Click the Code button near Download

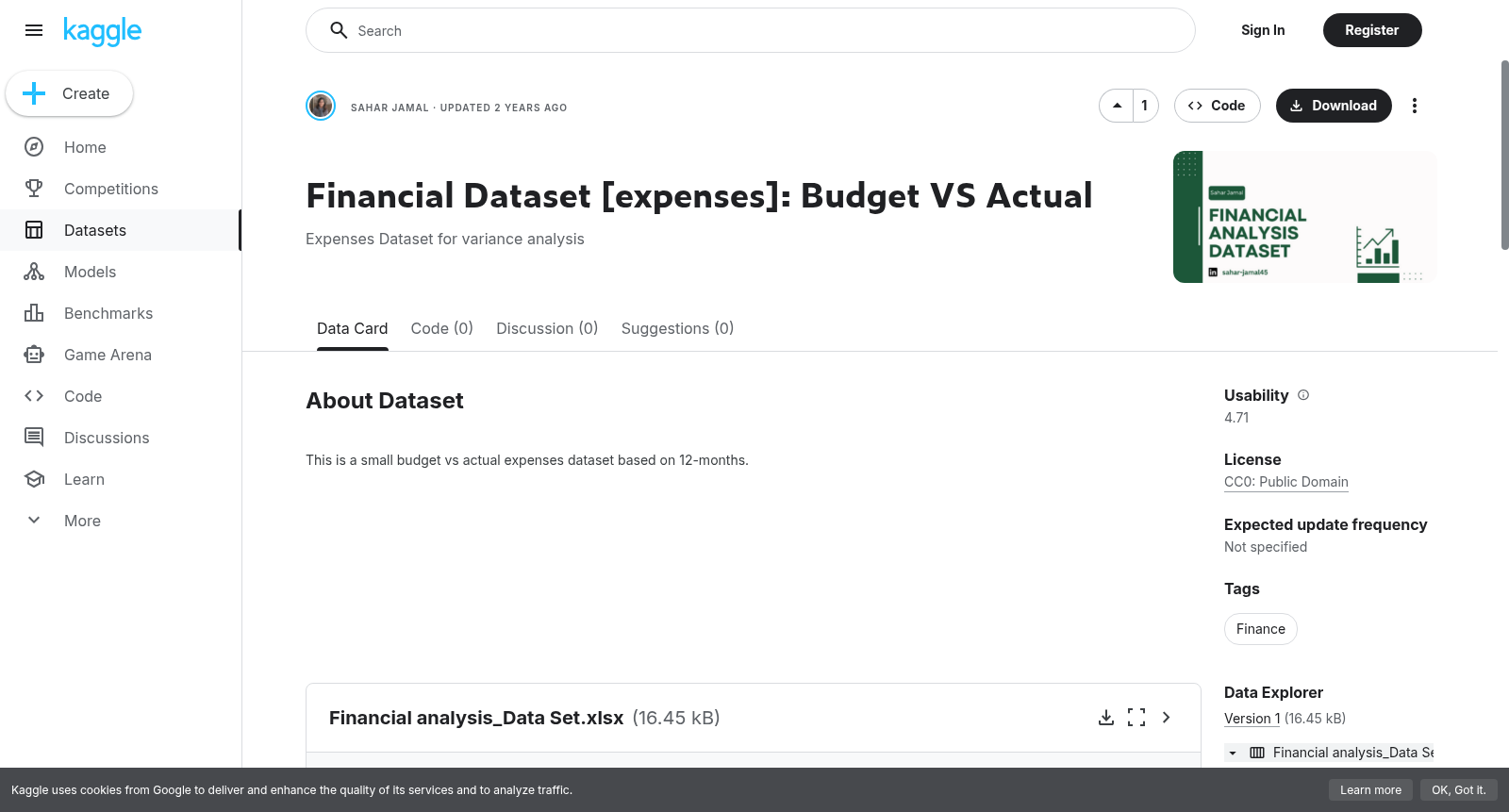1218,106
